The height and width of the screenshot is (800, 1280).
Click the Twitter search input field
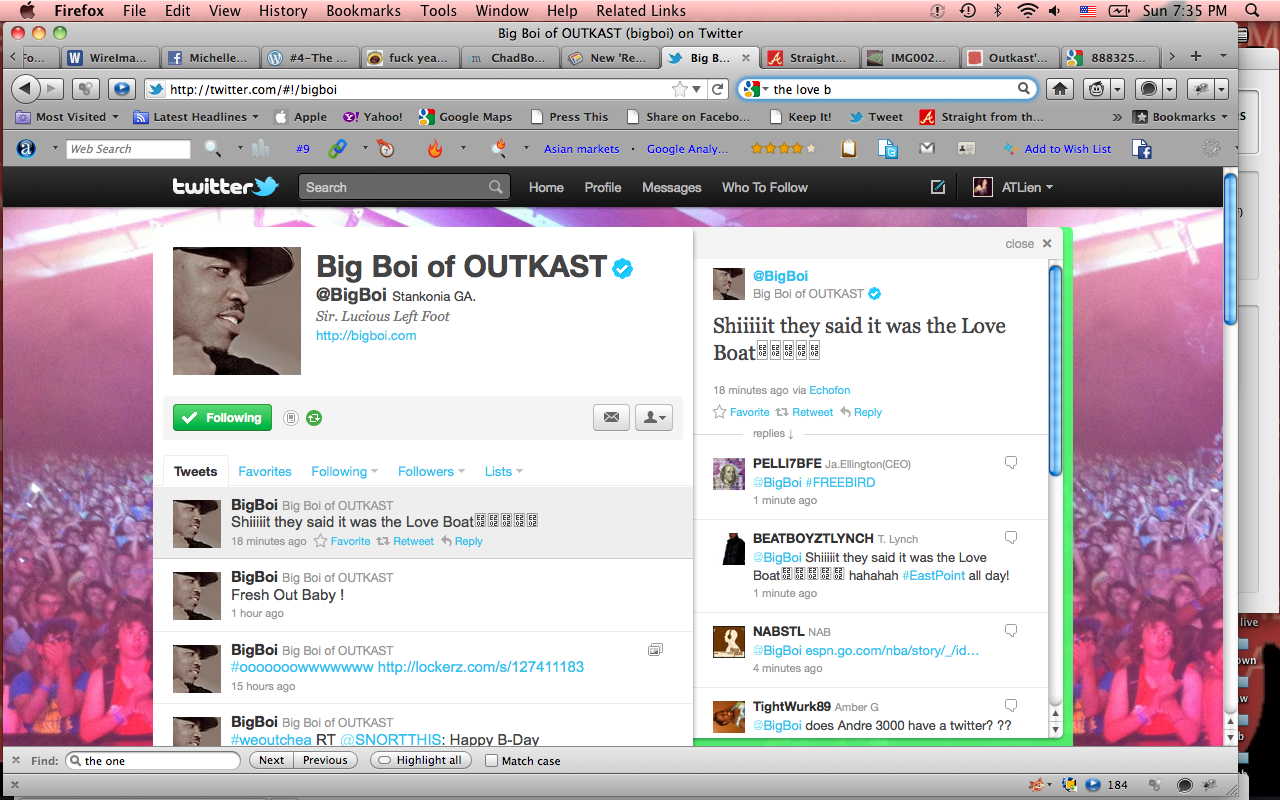pyautogui.click(x=395, y=187)
